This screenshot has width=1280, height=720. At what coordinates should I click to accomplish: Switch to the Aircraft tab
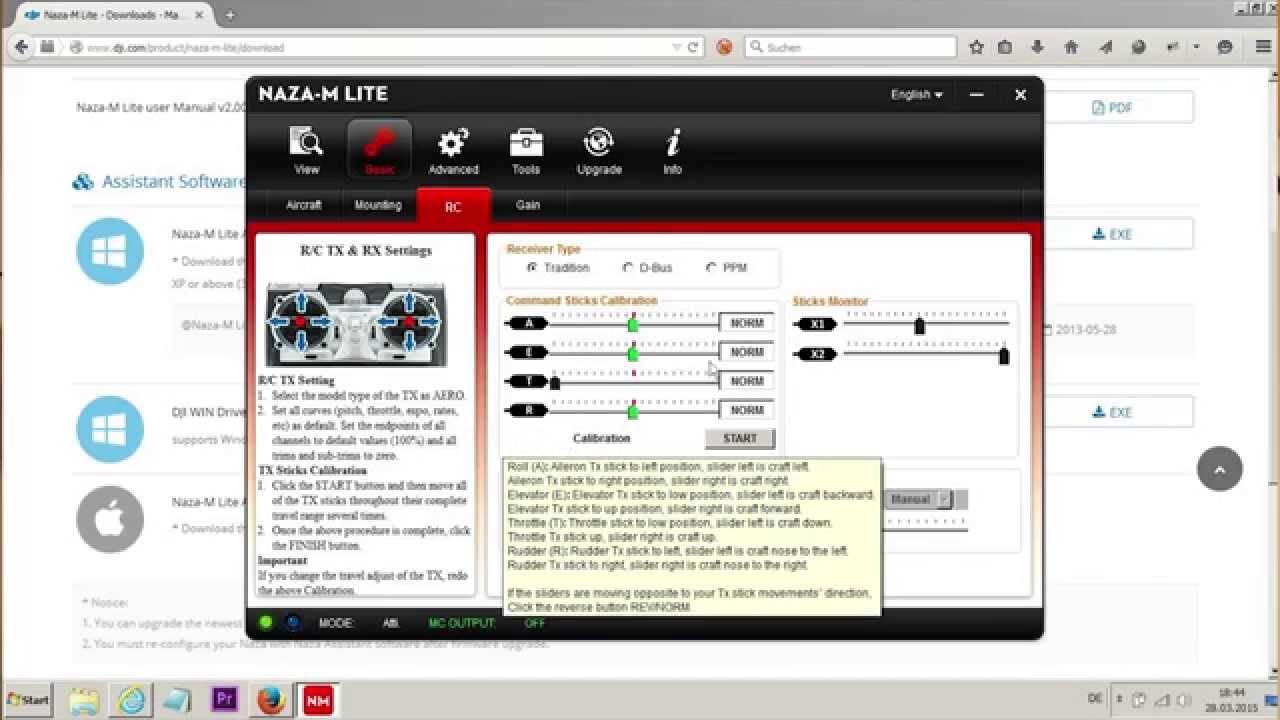click(304, 205)
